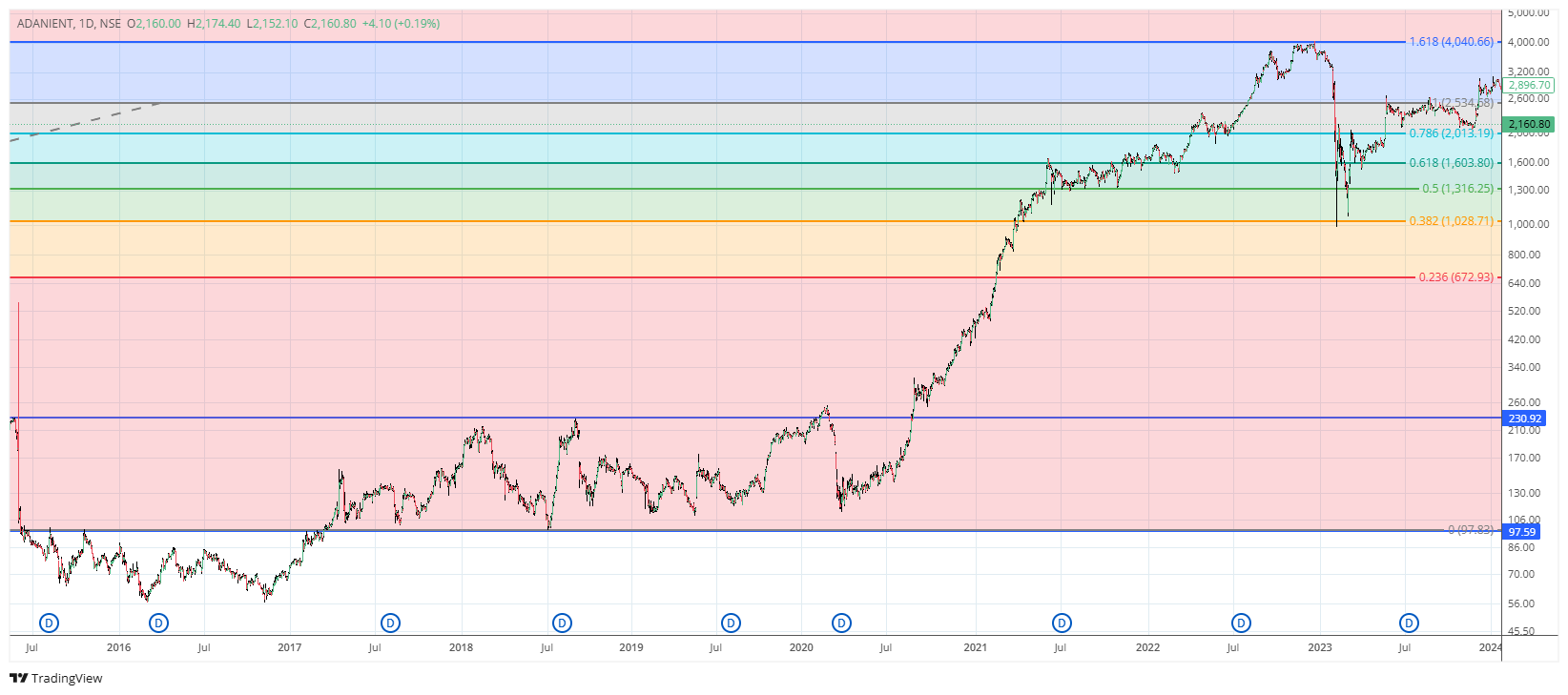
Task: Click the 340.00 price axis label
Action: coord(1524,367)
